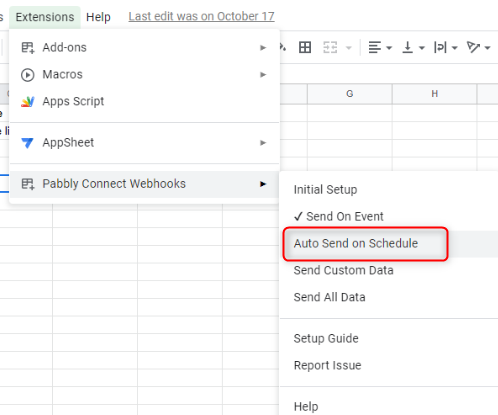Open the merge cells dropdown arrow
498x415 pixels.
tap(349, 48)
